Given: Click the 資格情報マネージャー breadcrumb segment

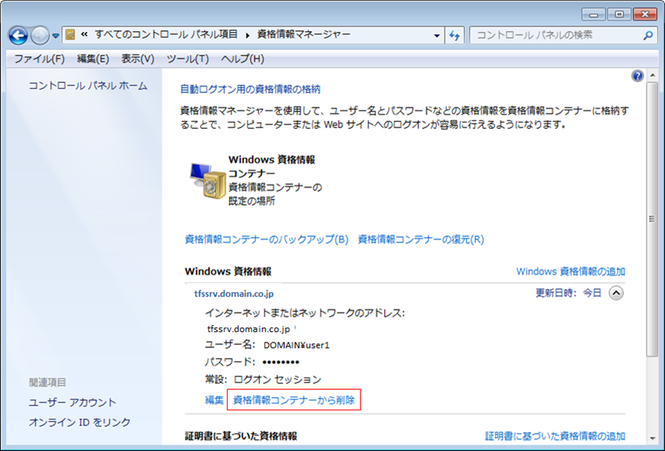Looking at the screenshot, I should click(304, 34).
